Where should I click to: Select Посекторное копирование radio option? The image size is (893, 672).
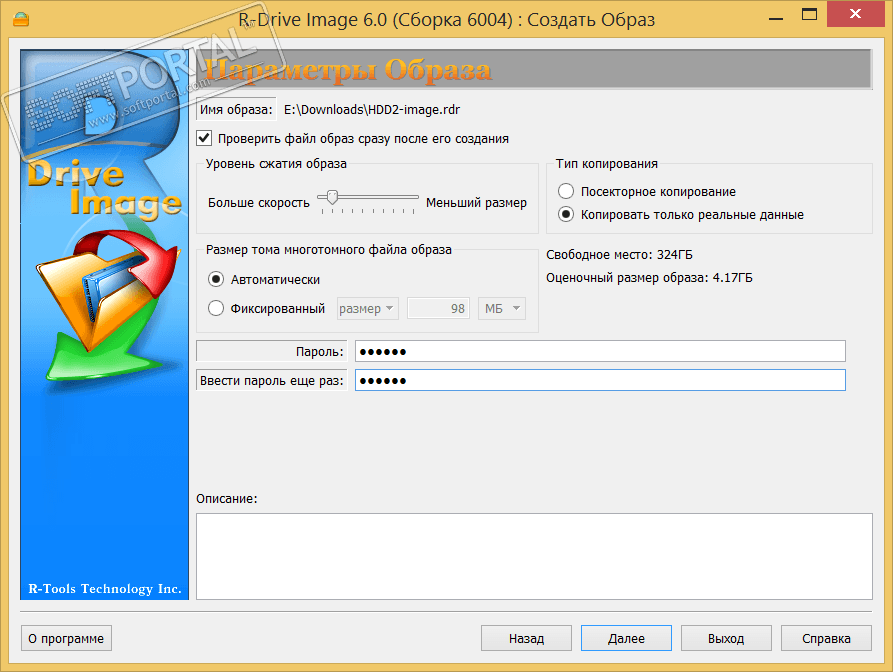coord(566,191)
